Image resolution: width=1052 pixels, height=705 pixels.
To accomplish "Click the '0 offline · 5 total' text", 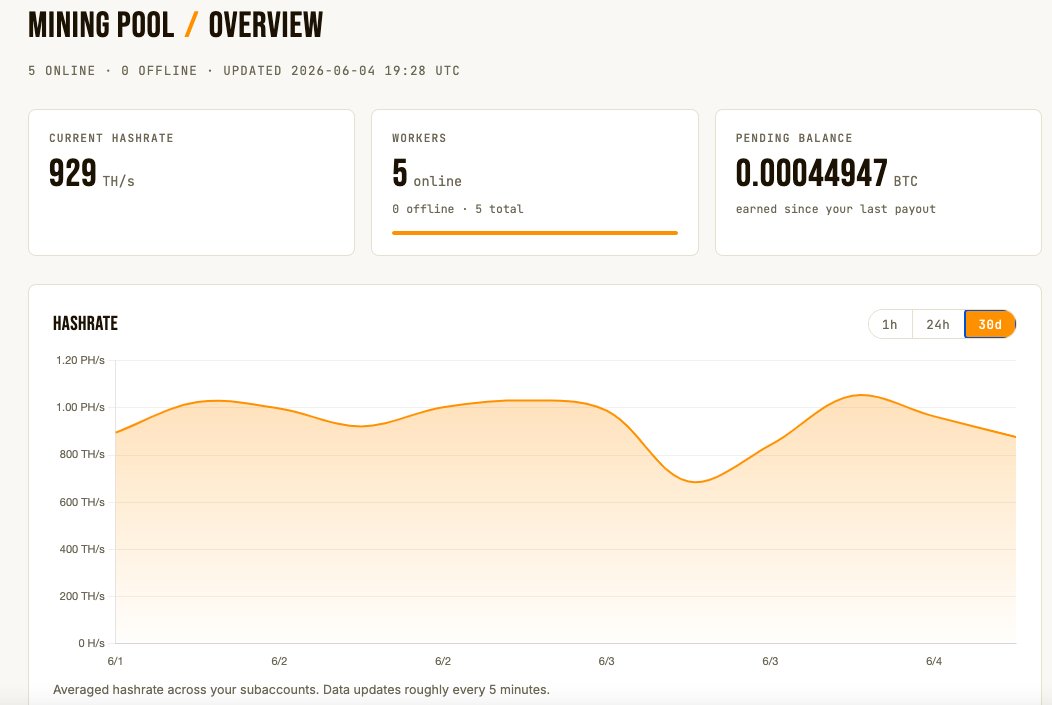I will pos(458,209).
